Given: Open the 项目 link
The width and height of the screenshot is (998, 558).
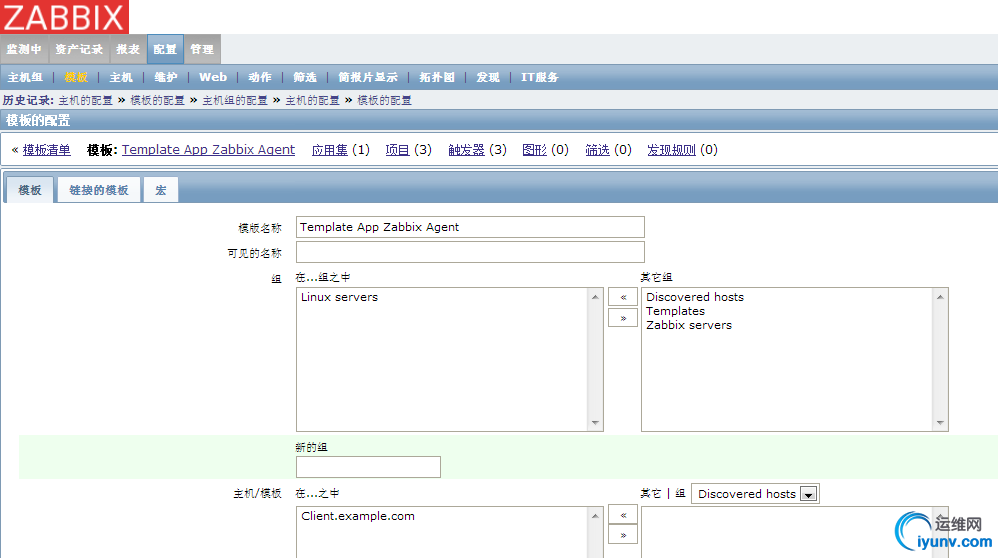Looking at the screenshot, I should pyautogui.click(x=397, y=150).
